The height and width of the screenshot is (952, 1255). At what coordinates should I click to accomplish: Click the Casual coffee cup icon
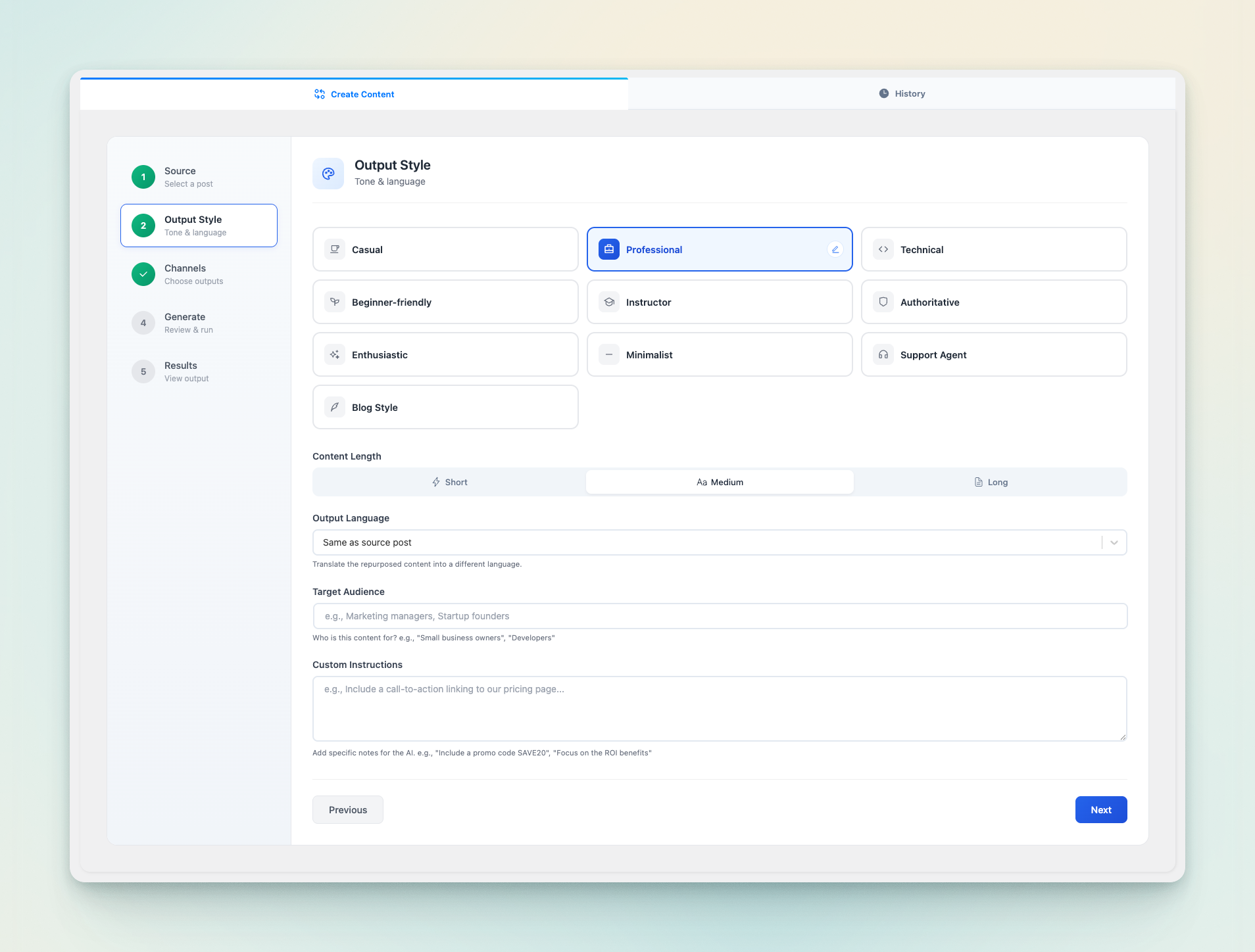[x=335, y=249]
